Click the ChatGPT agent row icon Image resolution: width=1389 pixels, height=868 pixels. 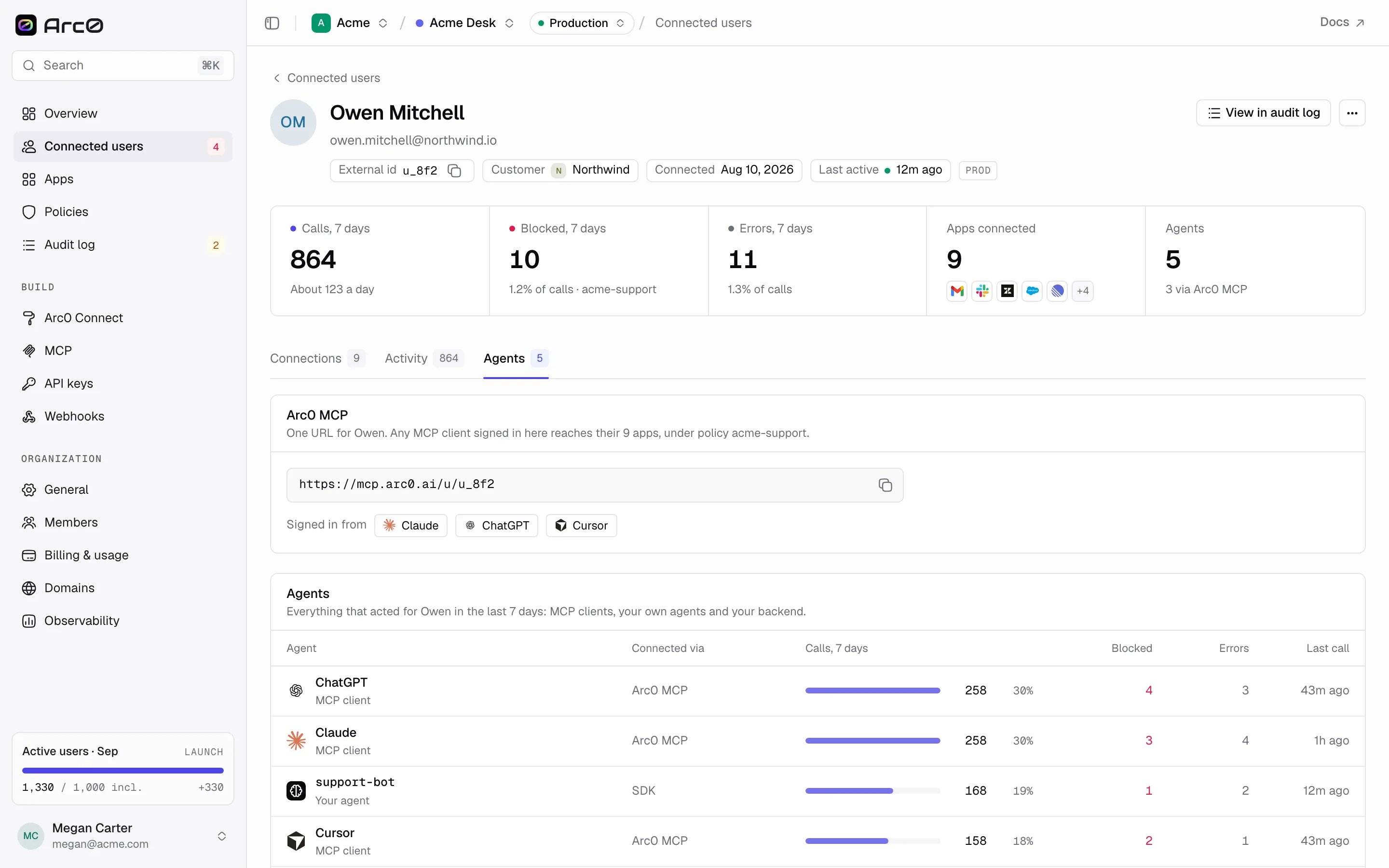click(x=296, y=691)
